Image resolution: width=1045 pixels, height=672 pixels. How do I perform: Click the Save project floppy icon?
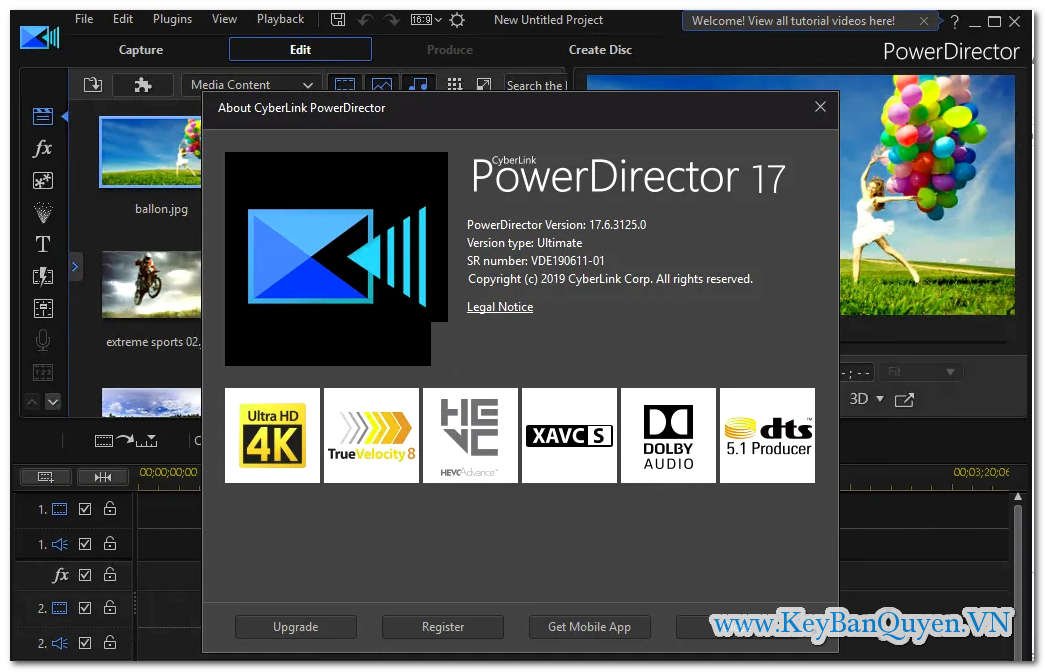(338, 20)
